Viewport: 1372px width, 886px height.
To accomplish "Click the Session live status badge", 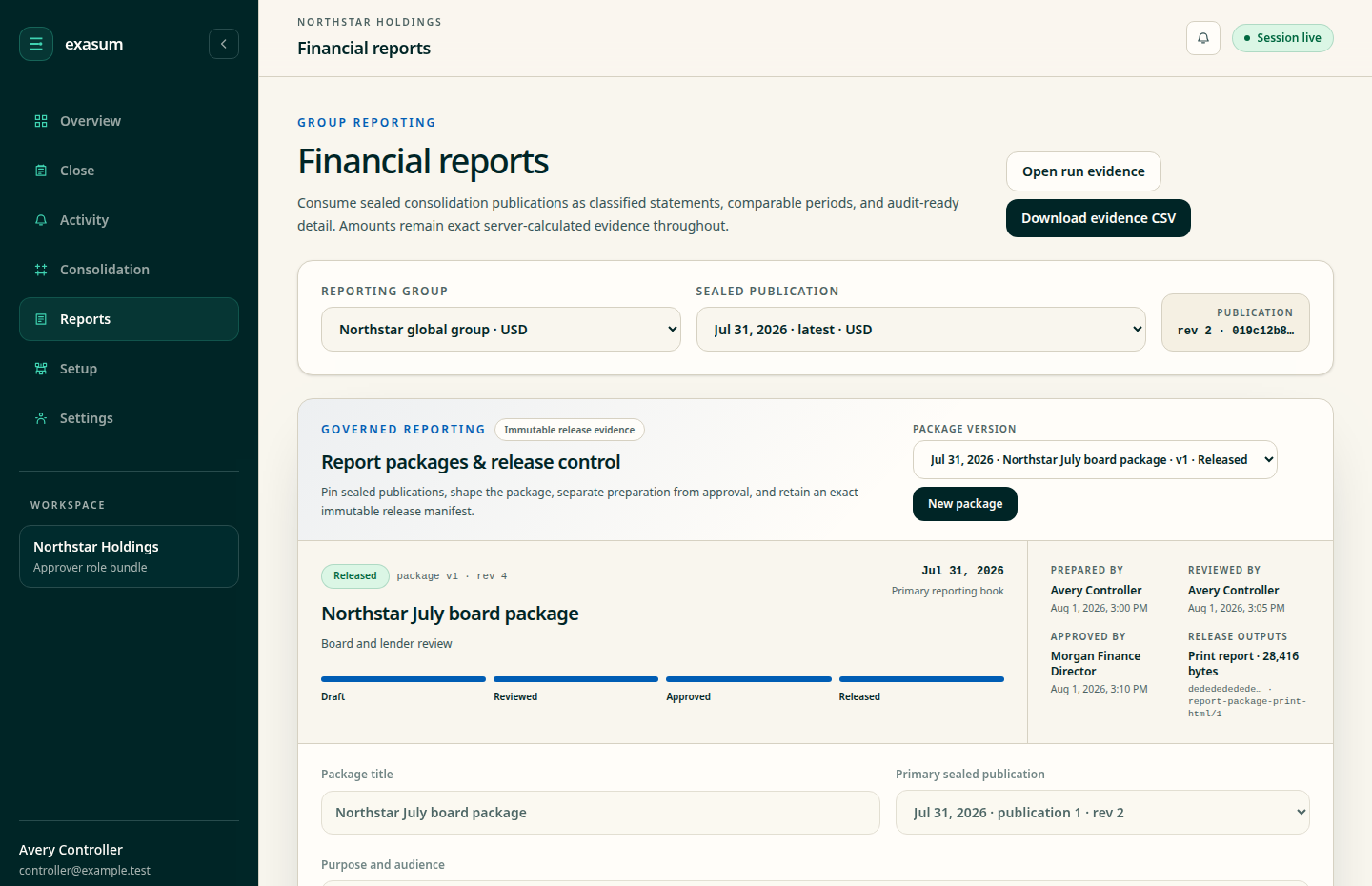I will click(x=1282, y=38).
